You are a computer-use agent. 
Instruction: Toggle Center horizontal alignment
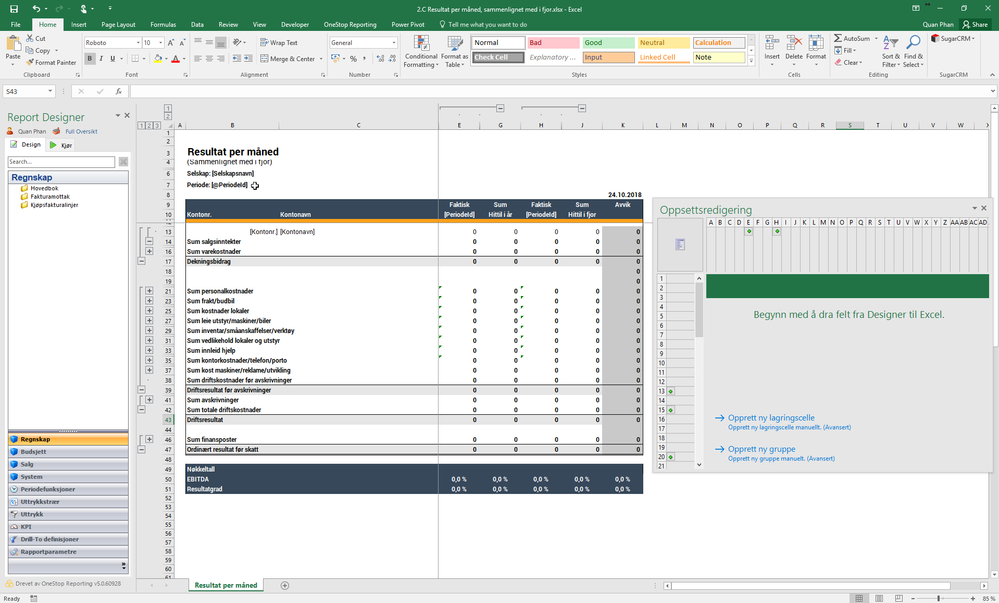(209, 59)
